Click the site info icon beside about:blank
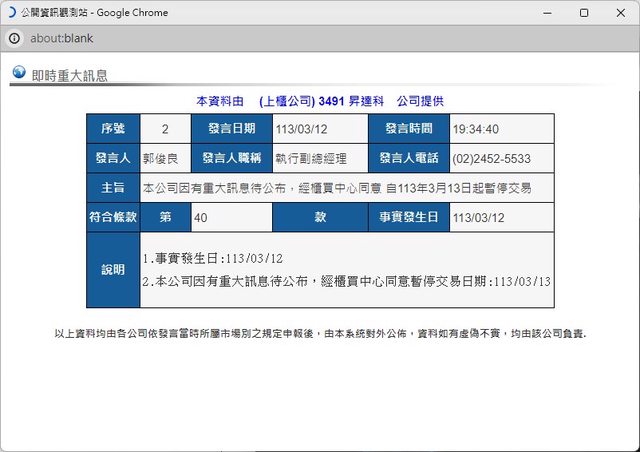640x452 pixels. [x=14, y=38]
